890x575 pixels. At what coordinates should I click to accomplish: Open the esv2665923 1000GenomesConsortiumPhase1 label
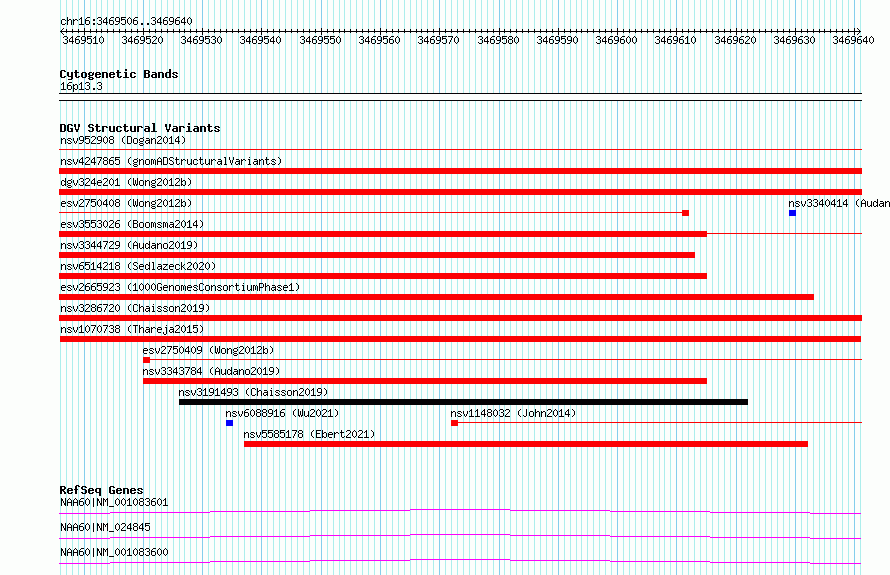(180, 287)
